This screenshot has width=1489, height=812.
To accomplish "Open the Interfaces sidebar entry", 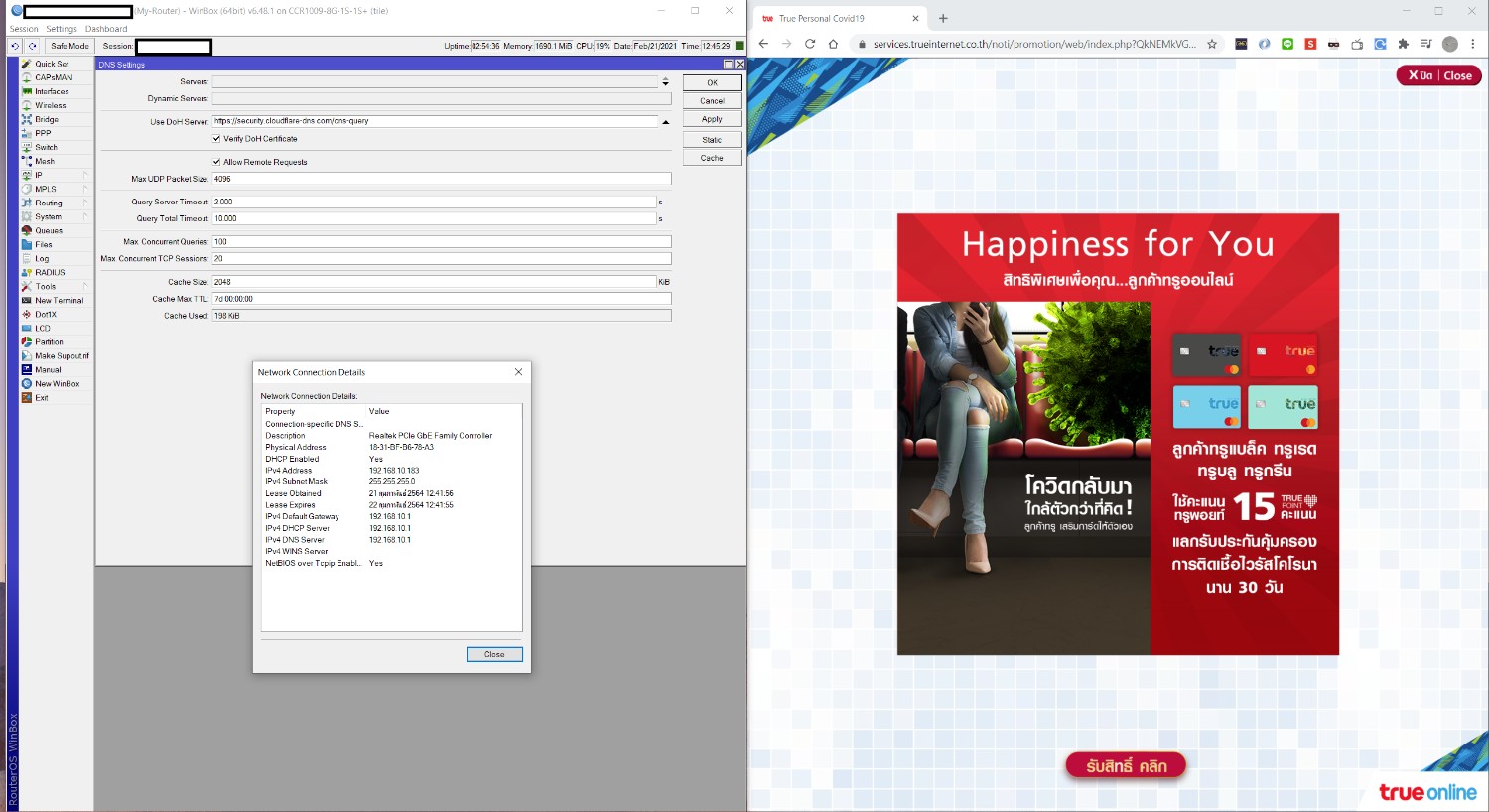I will click(52, 91).
